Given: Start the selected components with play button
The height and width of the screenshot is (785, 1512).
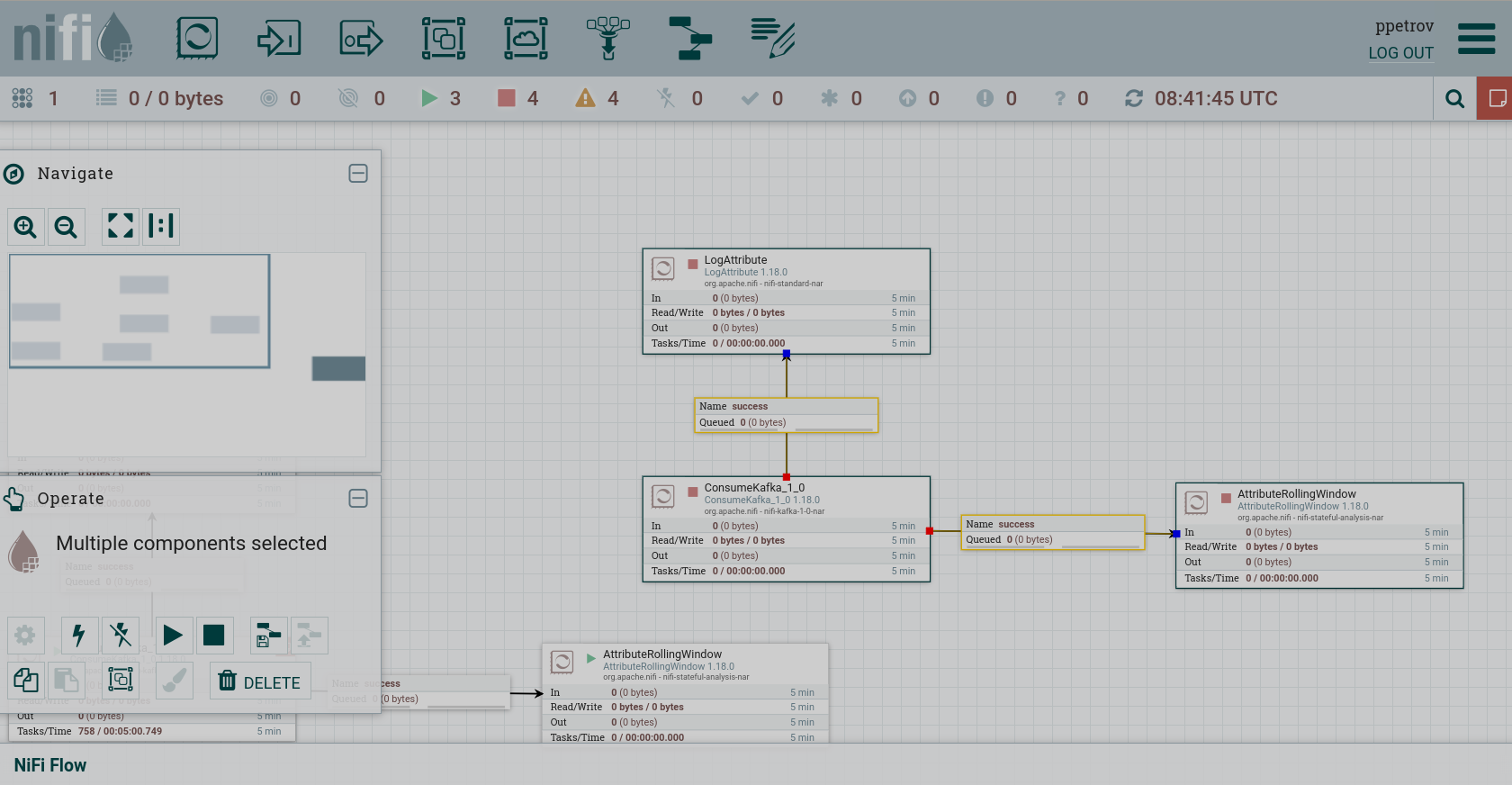Looking at the screenshot, I should pyautogui.click(x=173, y=636).
